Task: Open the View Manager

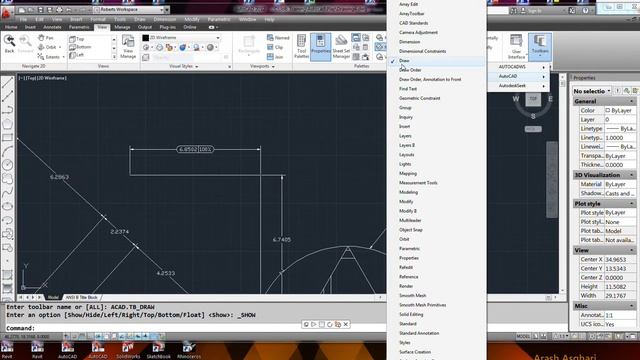Action: tap(128, 47)
